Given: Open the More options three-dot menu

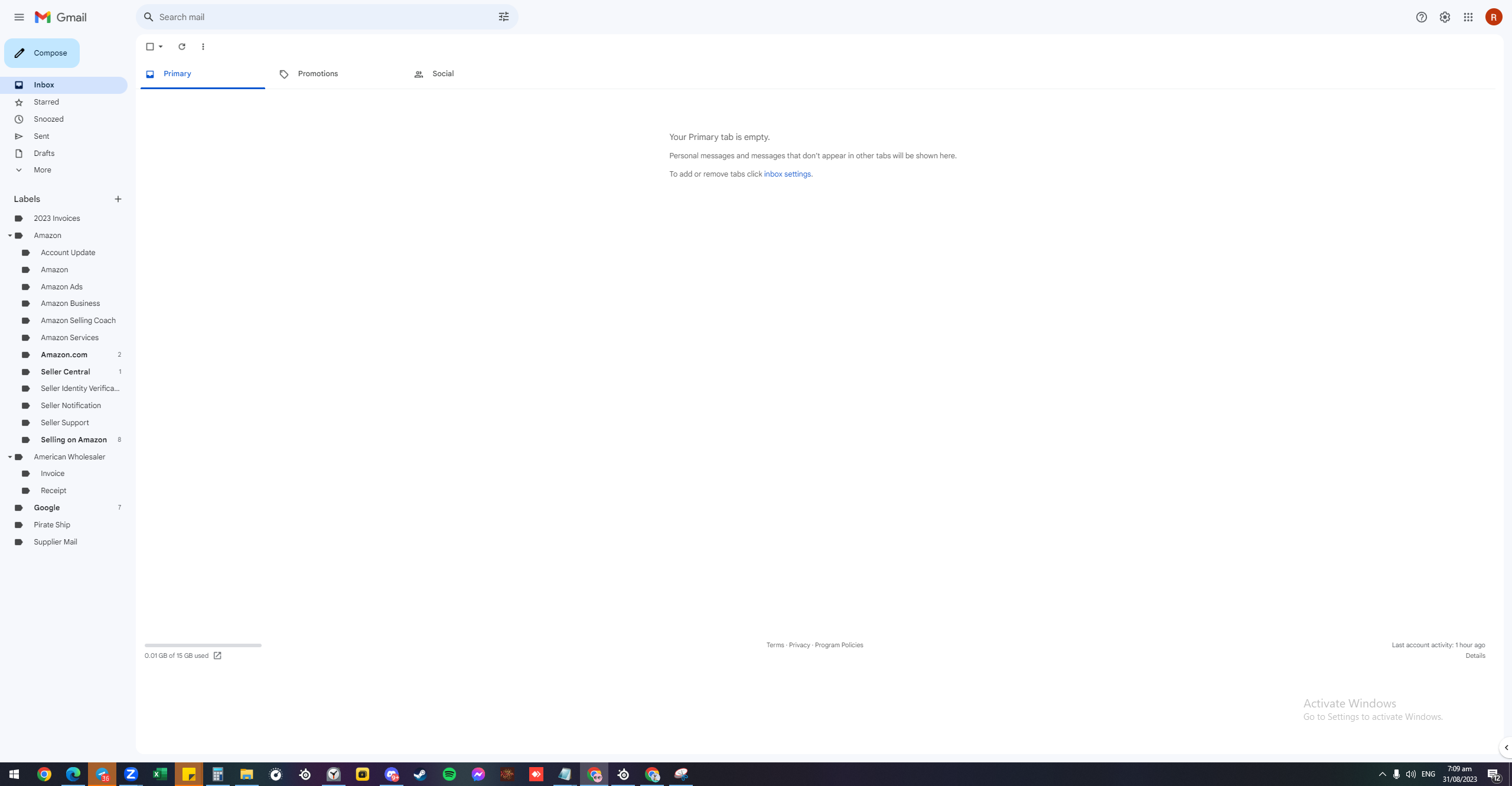Looking at the screenshot, I should click(203, 47).
